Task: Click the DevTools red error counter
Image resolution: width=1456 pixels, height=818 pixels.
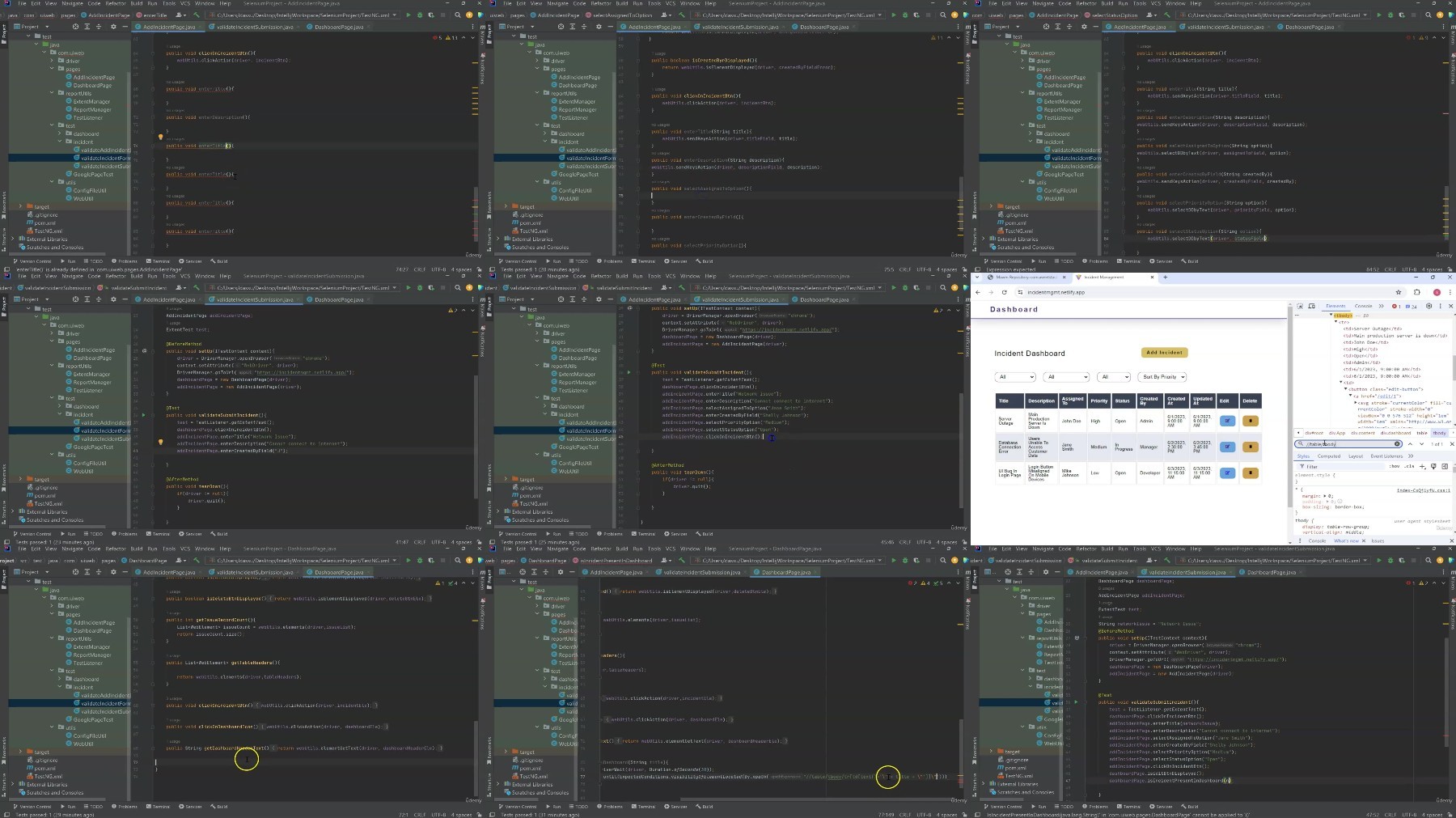Action: (1396, 307)
